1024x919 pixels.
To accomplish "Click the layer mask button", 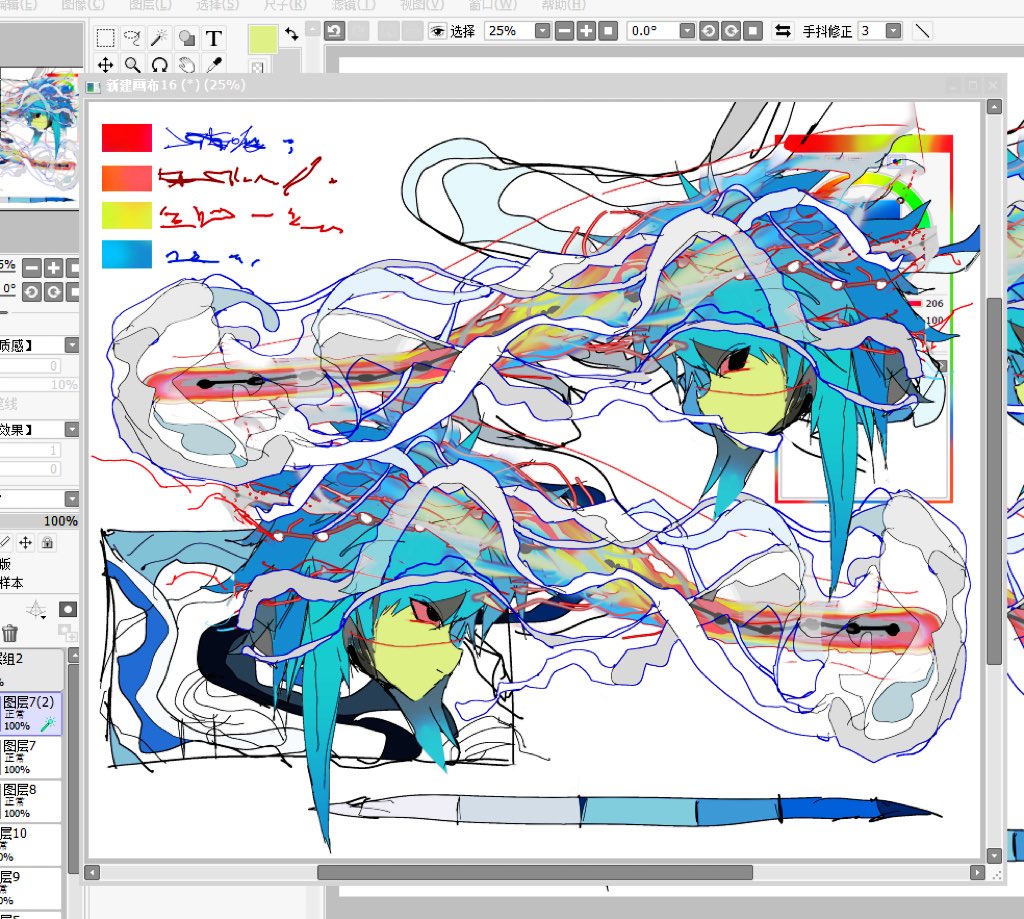I will coord(68,609).
